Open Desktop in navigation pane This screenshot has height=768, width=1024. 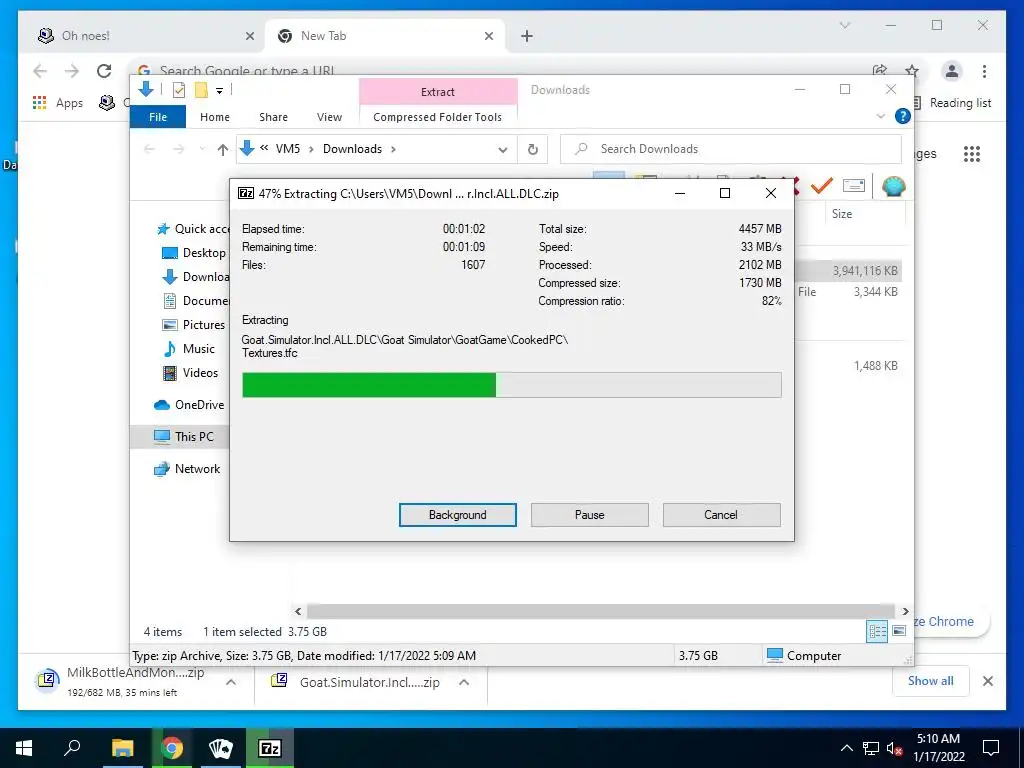pyautogui.click(x=194, y=253)
